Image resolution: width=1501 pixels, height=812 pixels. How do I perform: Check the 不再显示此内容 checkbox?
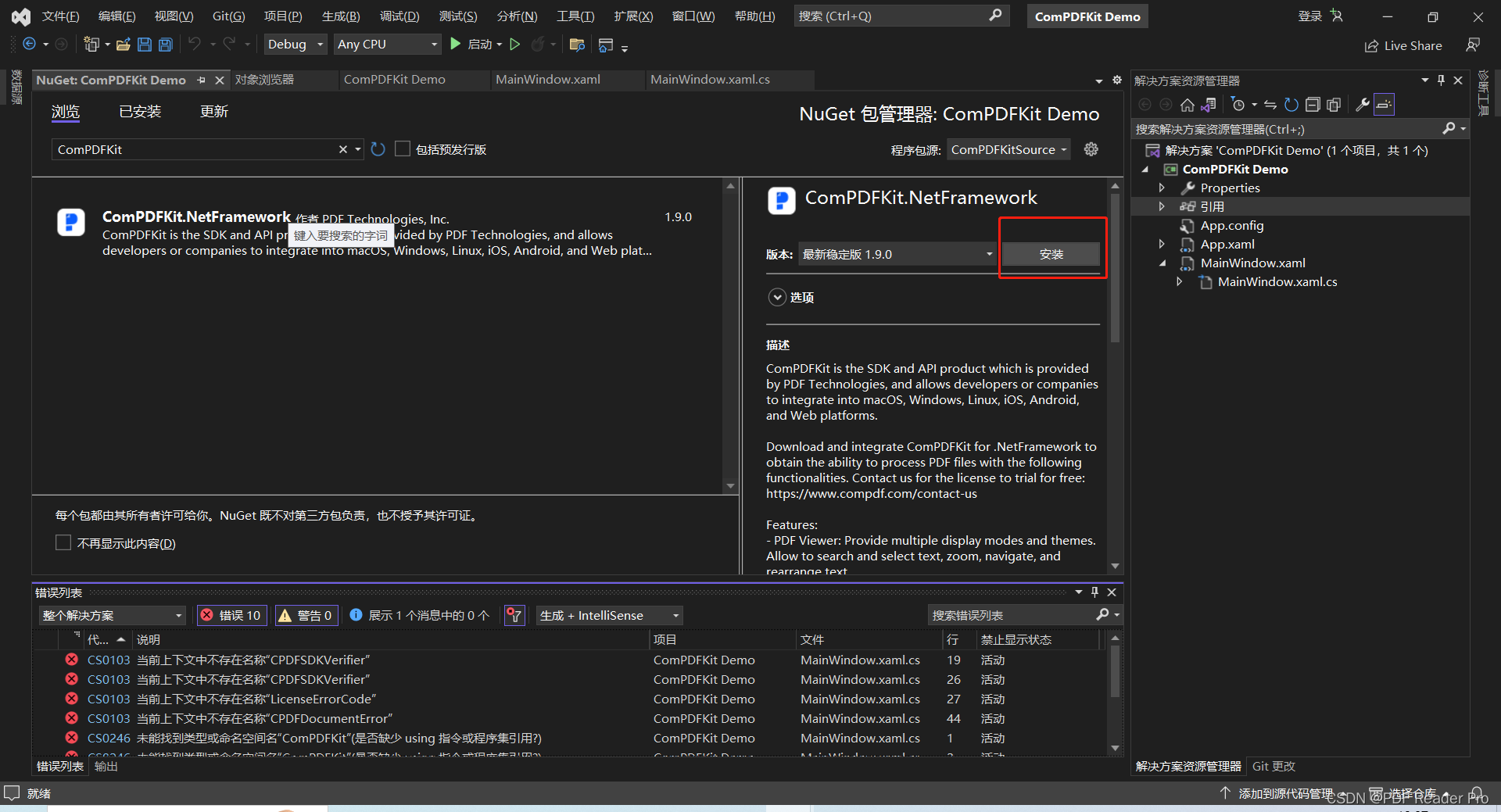click(63, 542)
